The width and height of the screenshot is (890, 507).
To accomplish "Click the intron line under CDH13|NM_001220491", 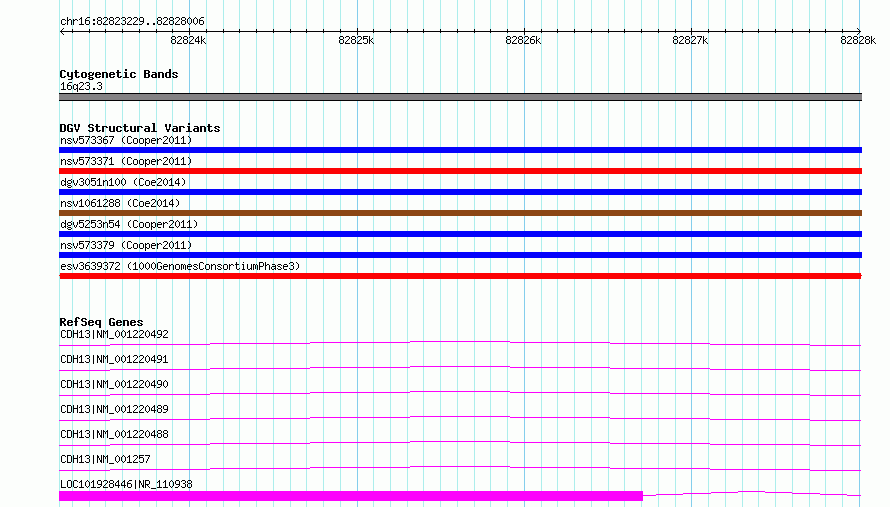I will (460, 368).
